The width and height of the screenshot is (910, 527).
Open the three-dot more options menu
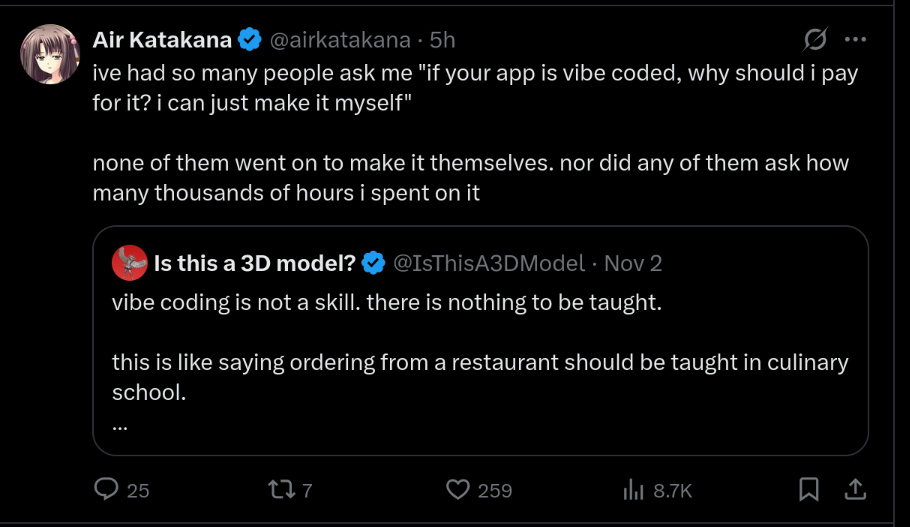pos(855,40)
